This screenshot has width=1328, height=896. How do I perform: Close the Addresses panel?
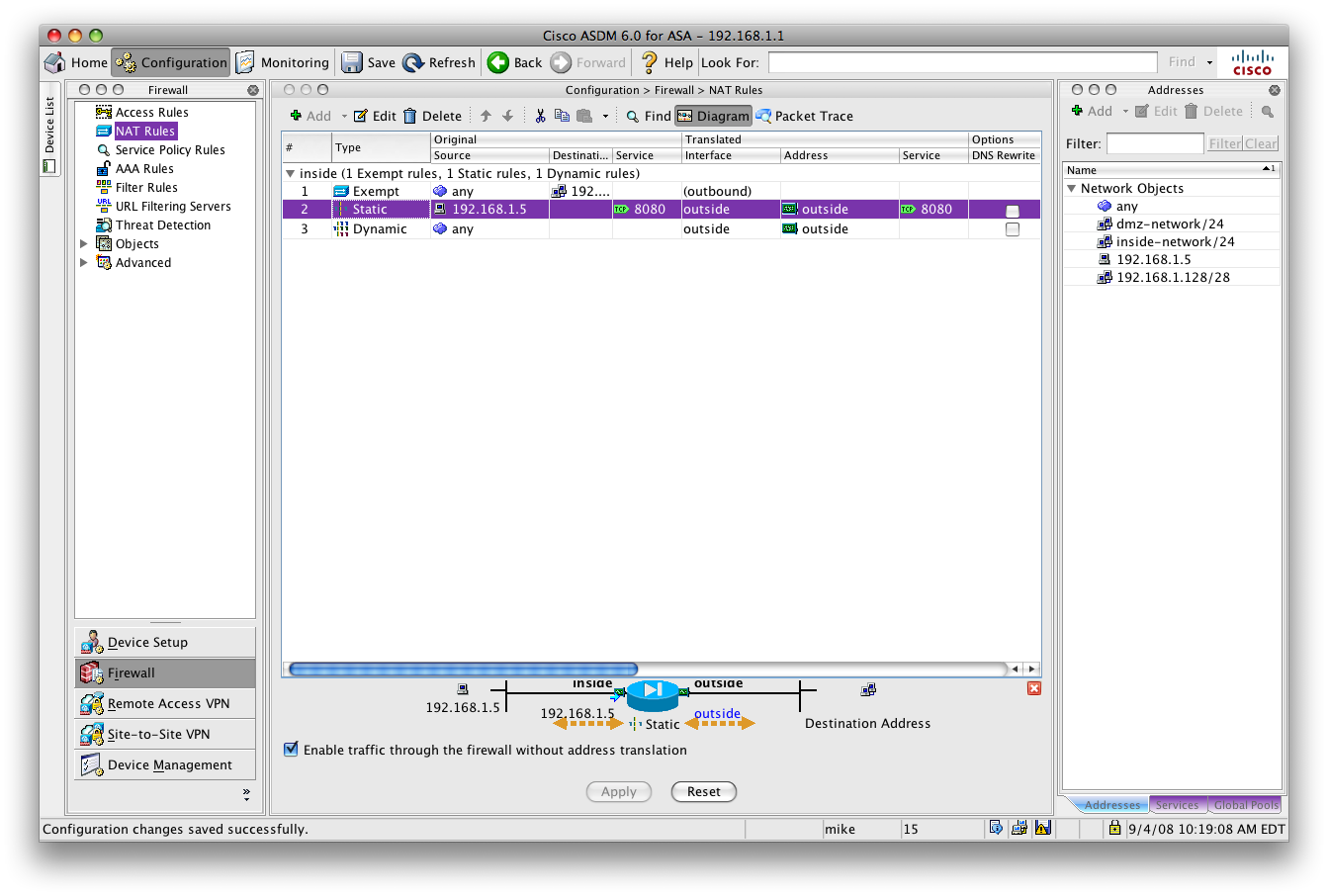tap(1275, 90)
